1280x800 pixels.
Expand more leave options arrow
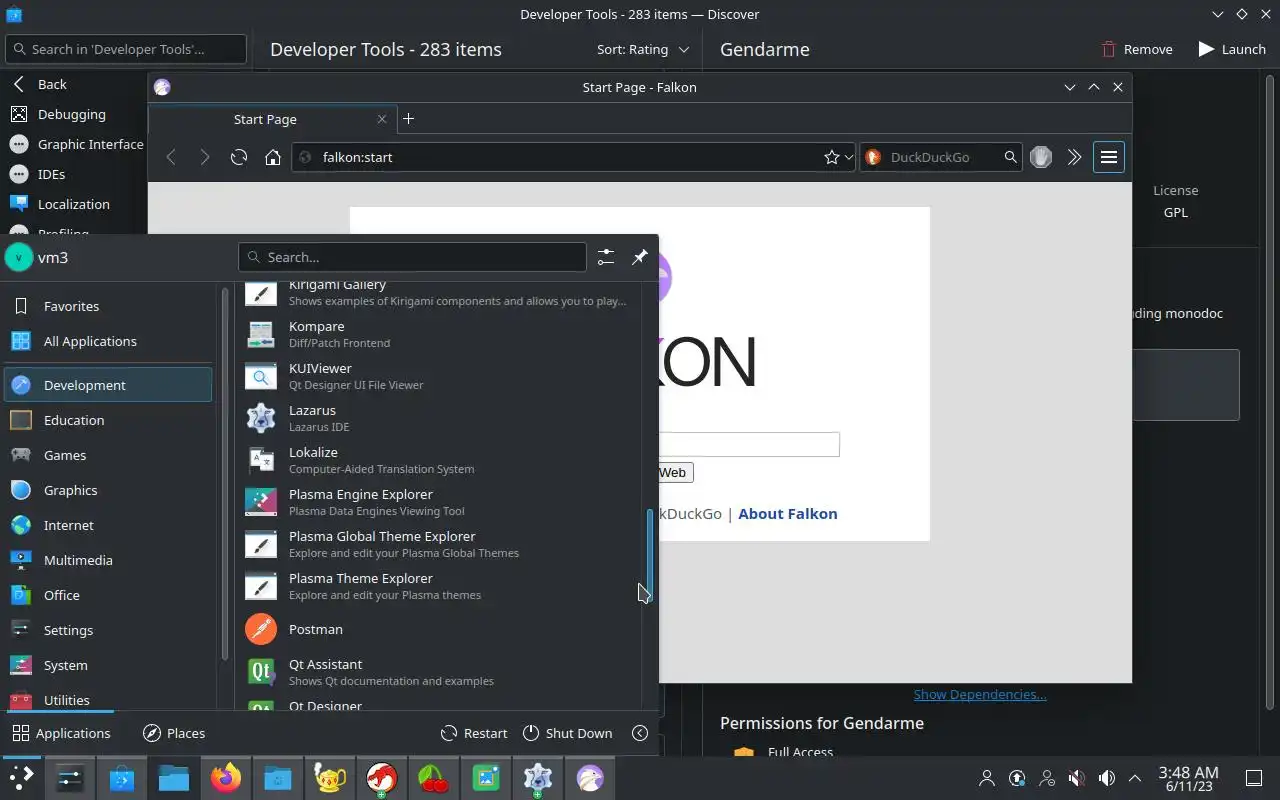click(640, 733)
